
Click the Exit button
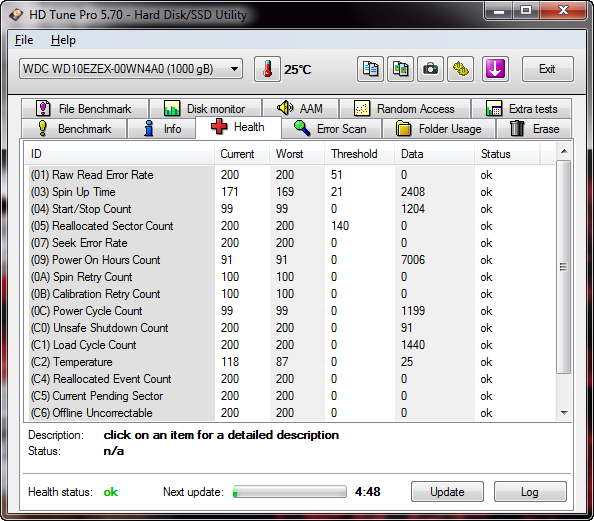pyautogui.click(x=547, y=69)
